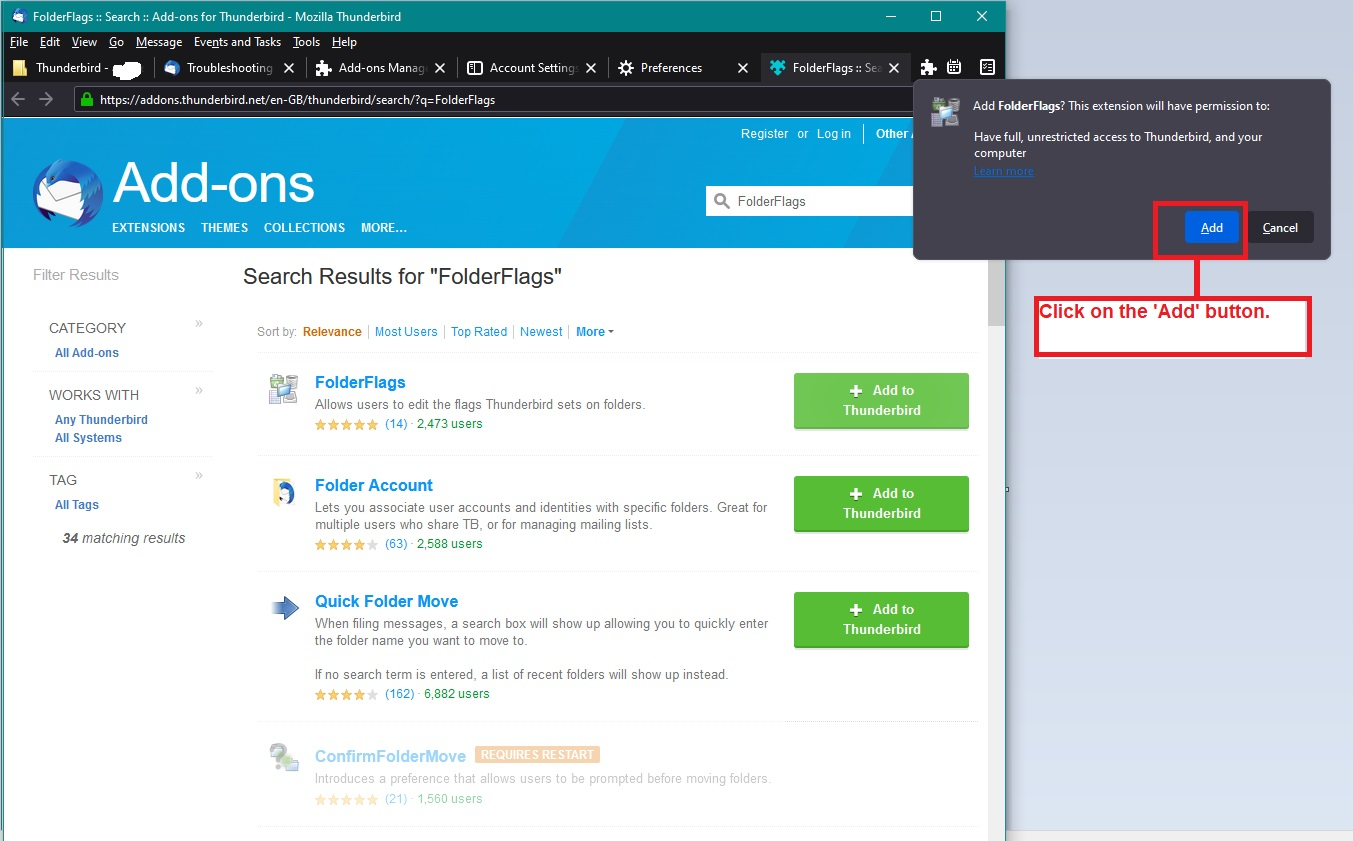Click Cancel in the permission popup
1353x841 pixels.
coord(1280,227)
